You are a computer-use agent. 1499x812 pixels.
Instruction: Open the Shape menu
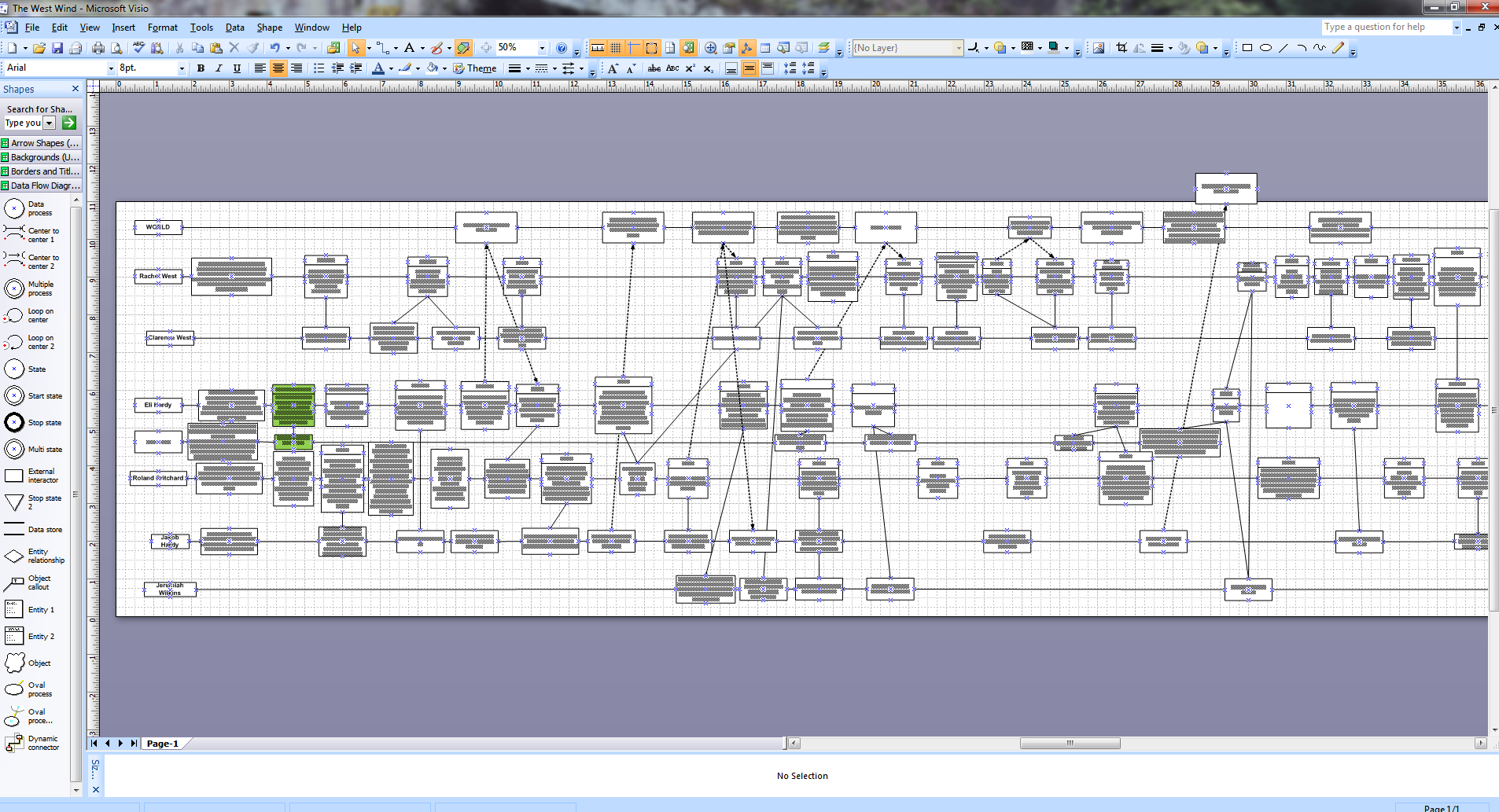tap(270, 28)
